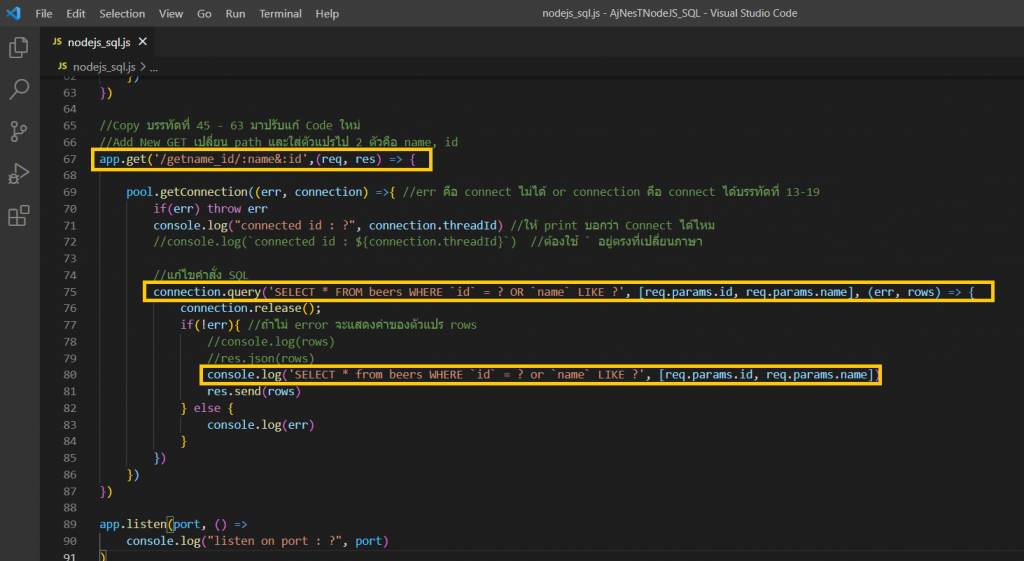The image size is (1024, 561).
Task: Open the Help menu
Action: (327, 13)
